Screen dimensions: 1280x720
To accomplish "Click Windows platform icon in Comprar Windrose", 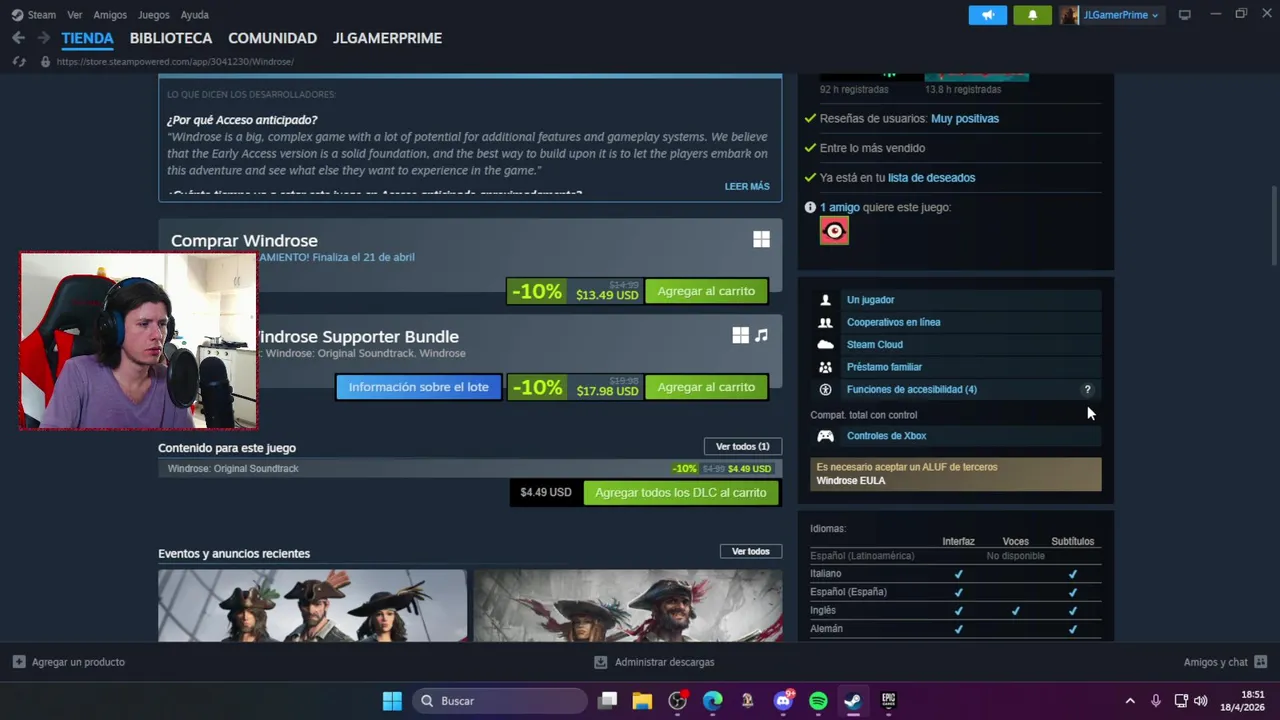I will click(x=761, y=239).
